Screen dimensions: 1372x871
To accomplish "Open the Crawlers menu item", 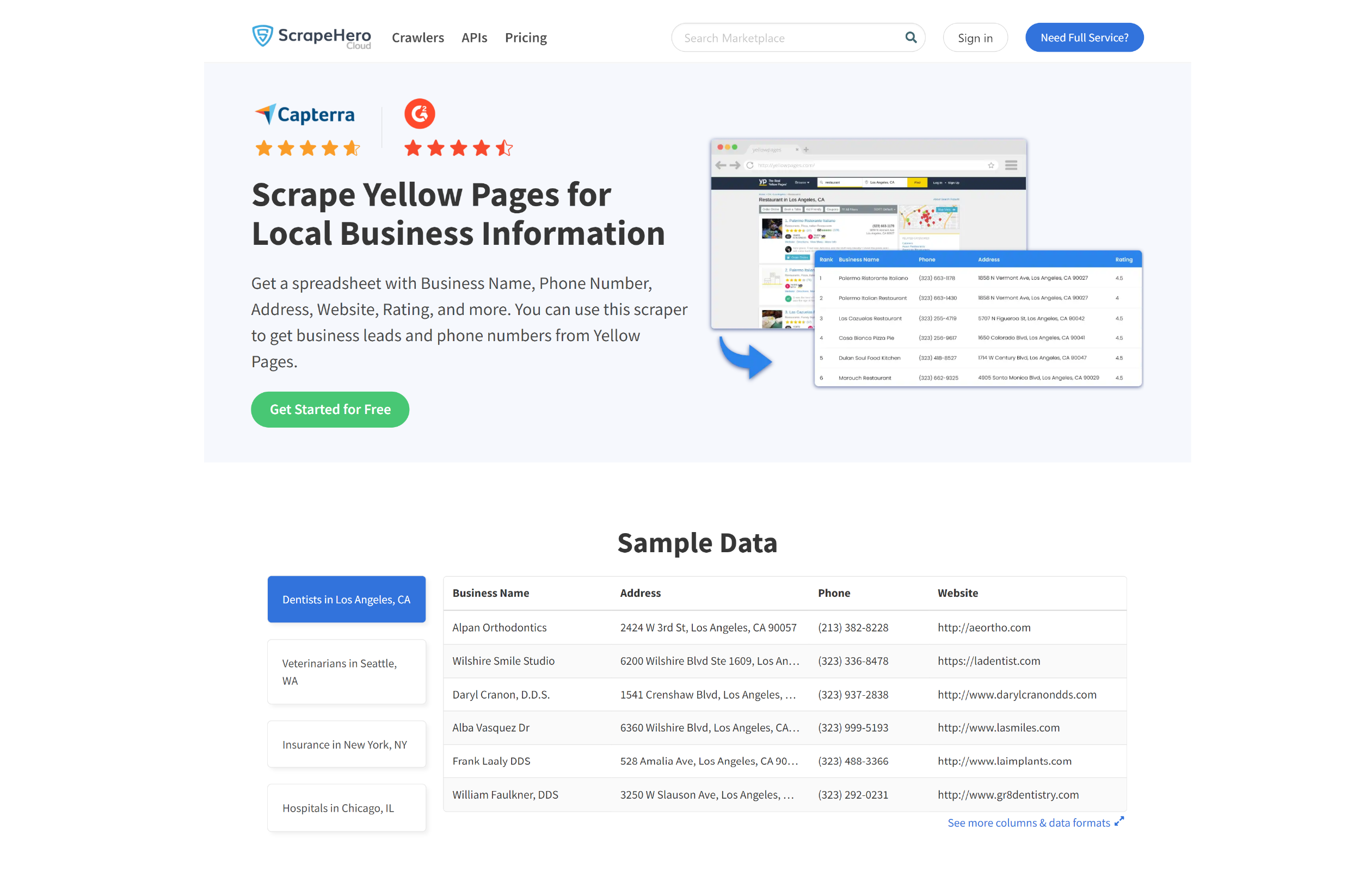I will point(416,37).
